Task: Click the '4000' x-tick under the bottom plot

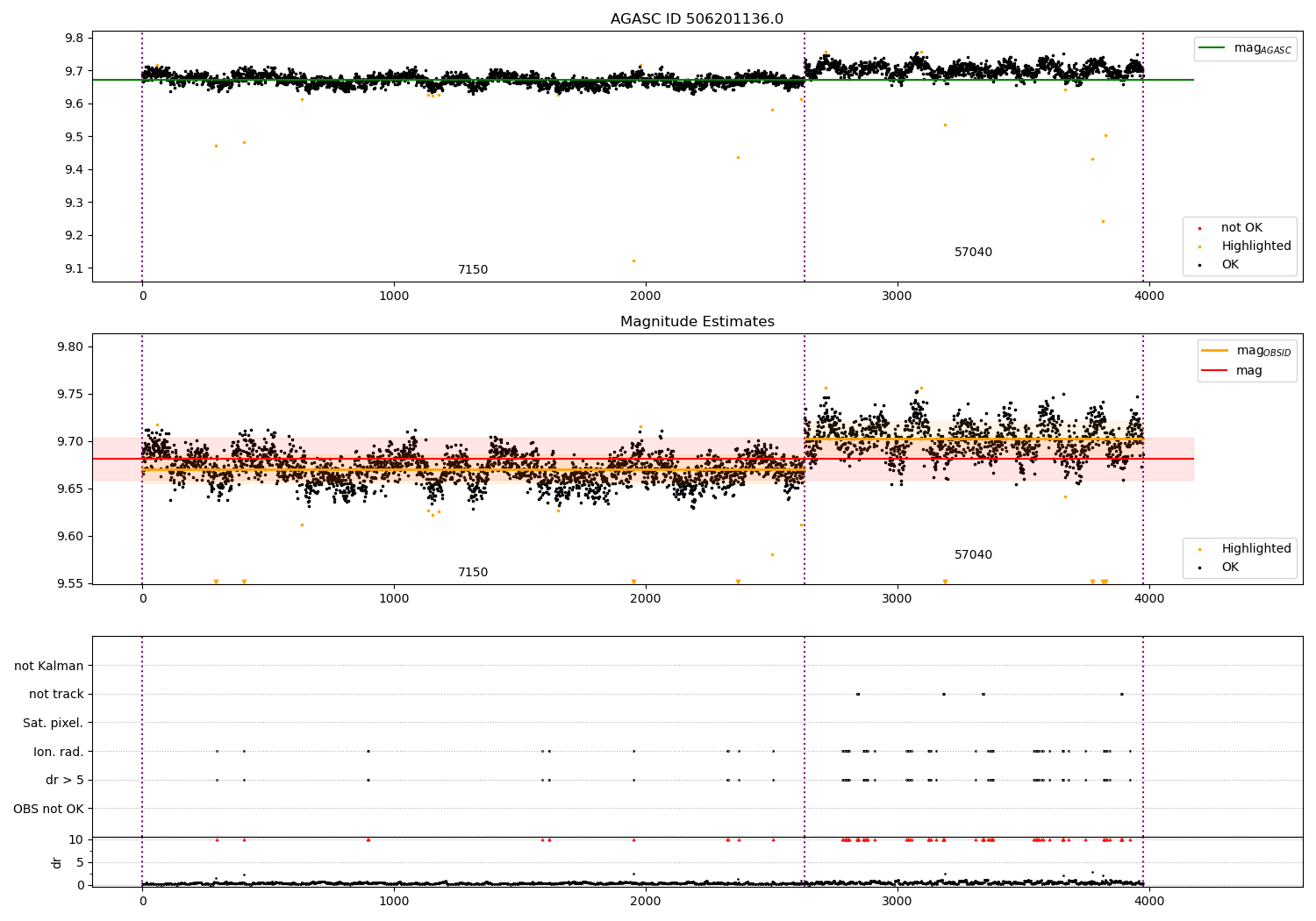Action: (x=1149, y=901)
